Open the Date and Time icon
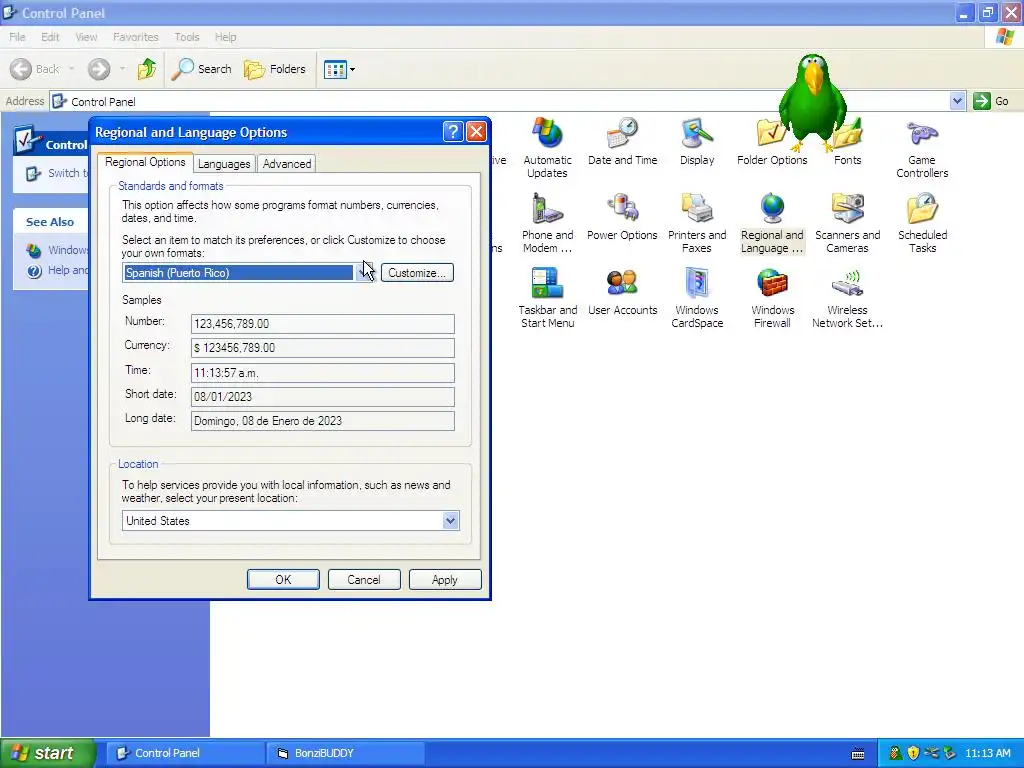The image size is (1024, 768). pos(622,141)
